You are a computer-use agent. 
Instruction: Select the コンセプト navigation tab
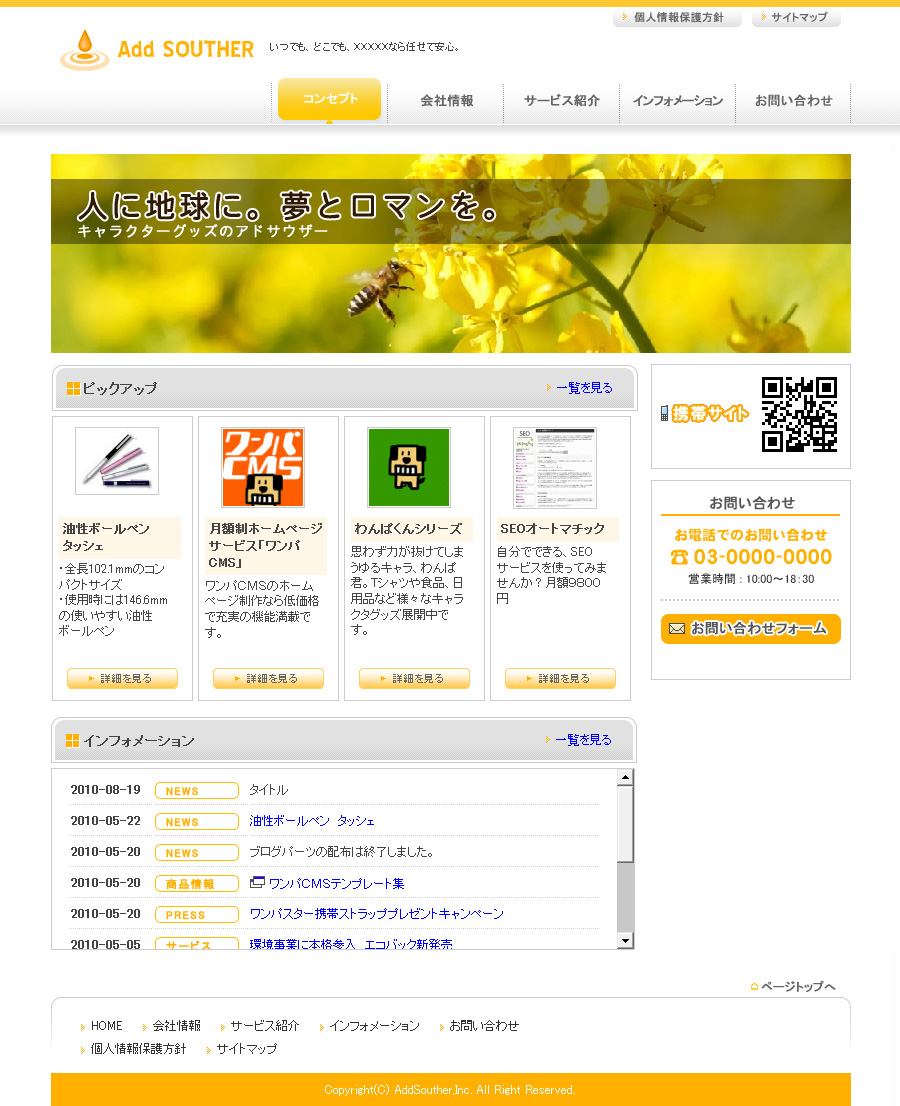[x=329, y=100]
